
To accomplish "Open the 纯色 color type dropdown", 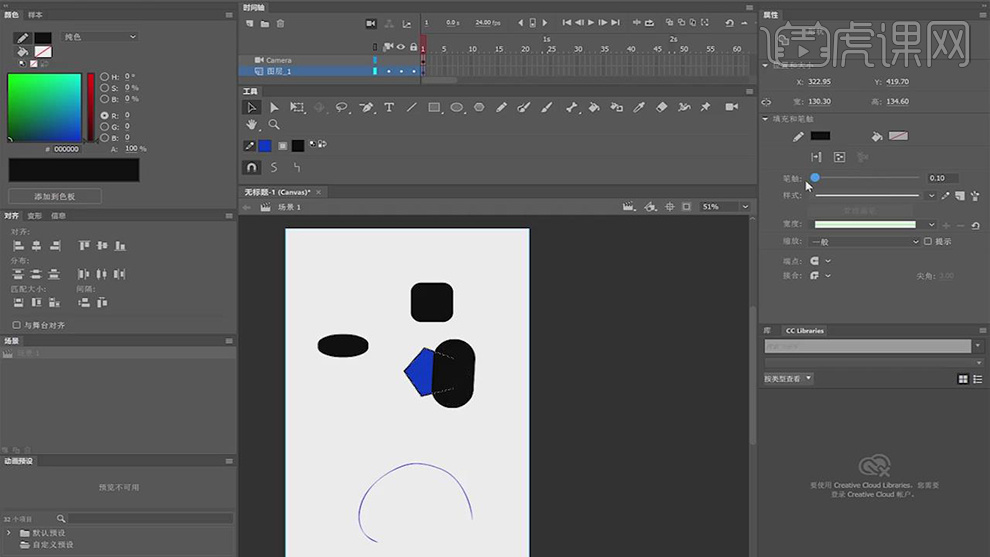I will 100,37.
